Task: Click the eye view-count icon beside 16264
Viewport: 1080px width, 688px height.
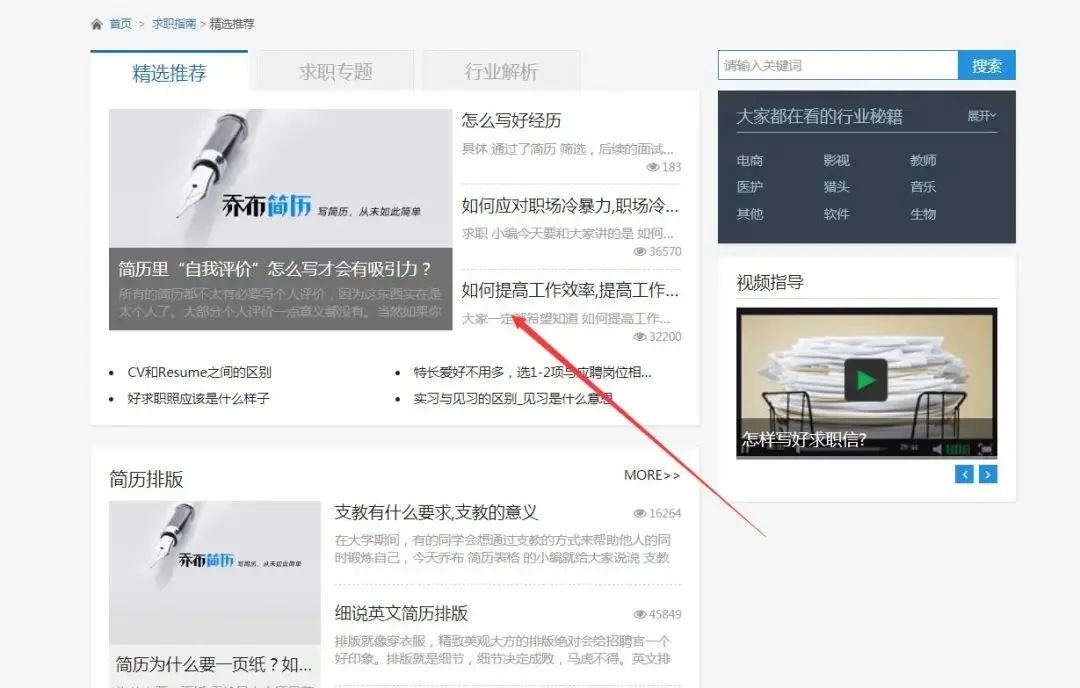Action: point(640,513)
